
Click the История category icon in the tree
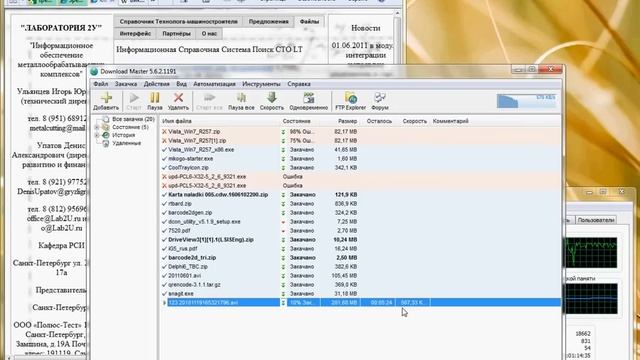point(106,135)
